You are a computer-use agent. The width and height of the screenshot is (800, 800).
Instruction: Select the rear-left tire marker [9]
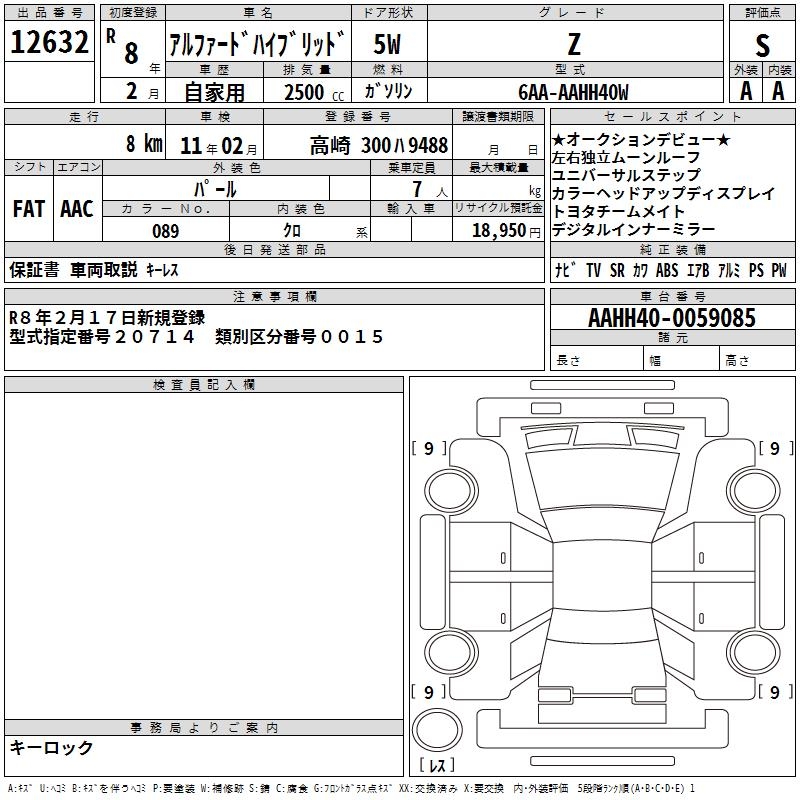[x=429, y=692]
